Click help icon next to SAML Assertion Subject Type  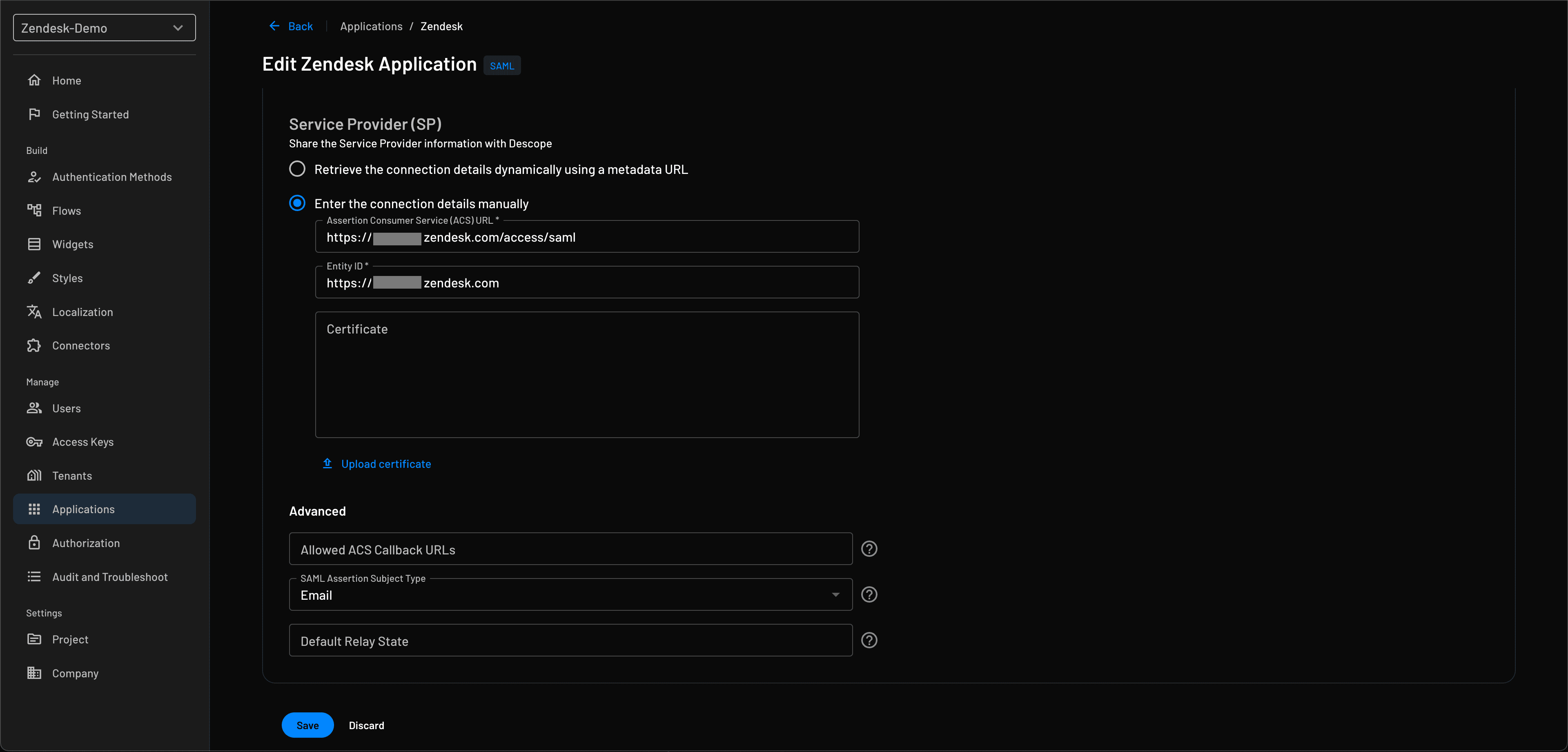click(x=869, y=594)
